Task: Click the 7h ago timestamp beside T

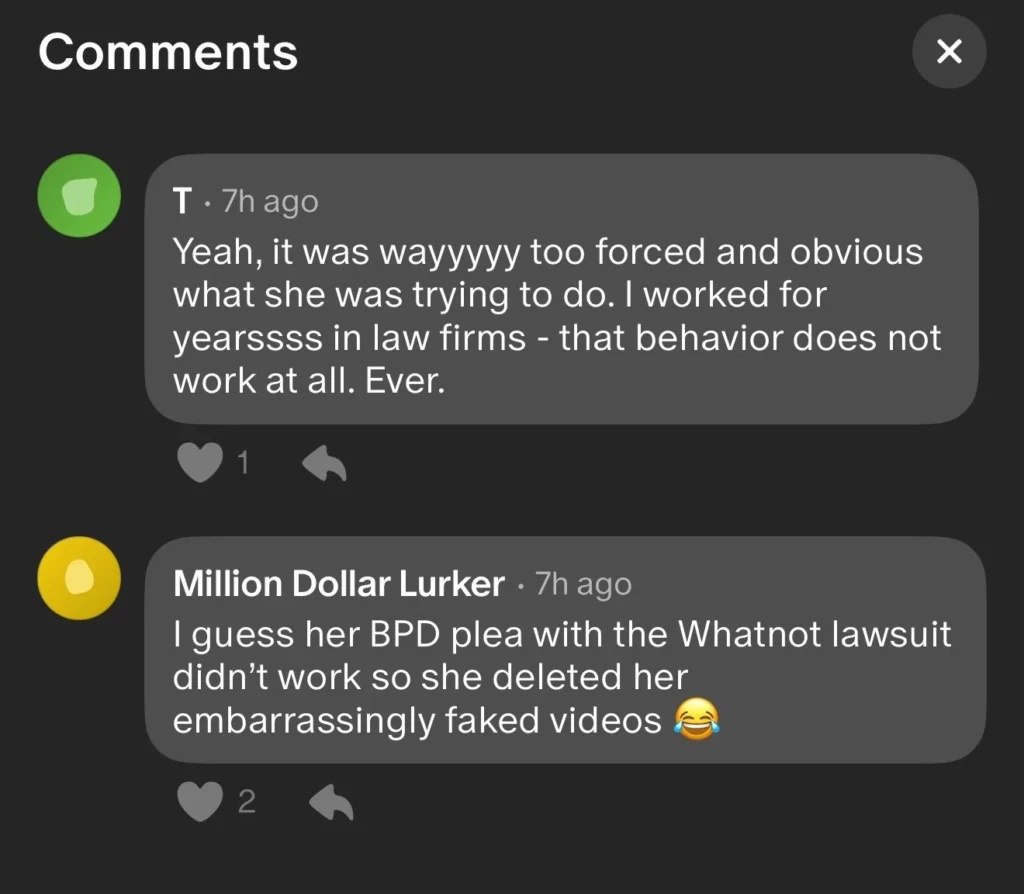Action: coord(268,202)
